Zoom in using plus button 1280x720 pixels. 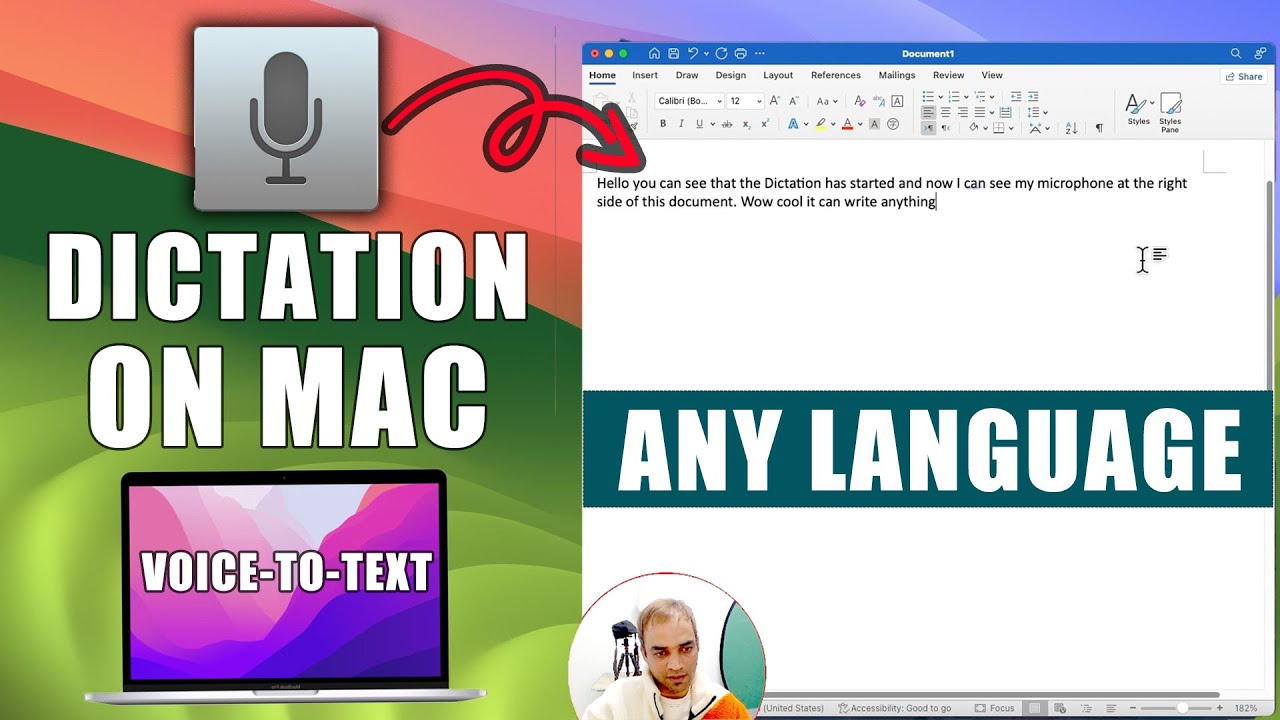(x=1220, y=708)
